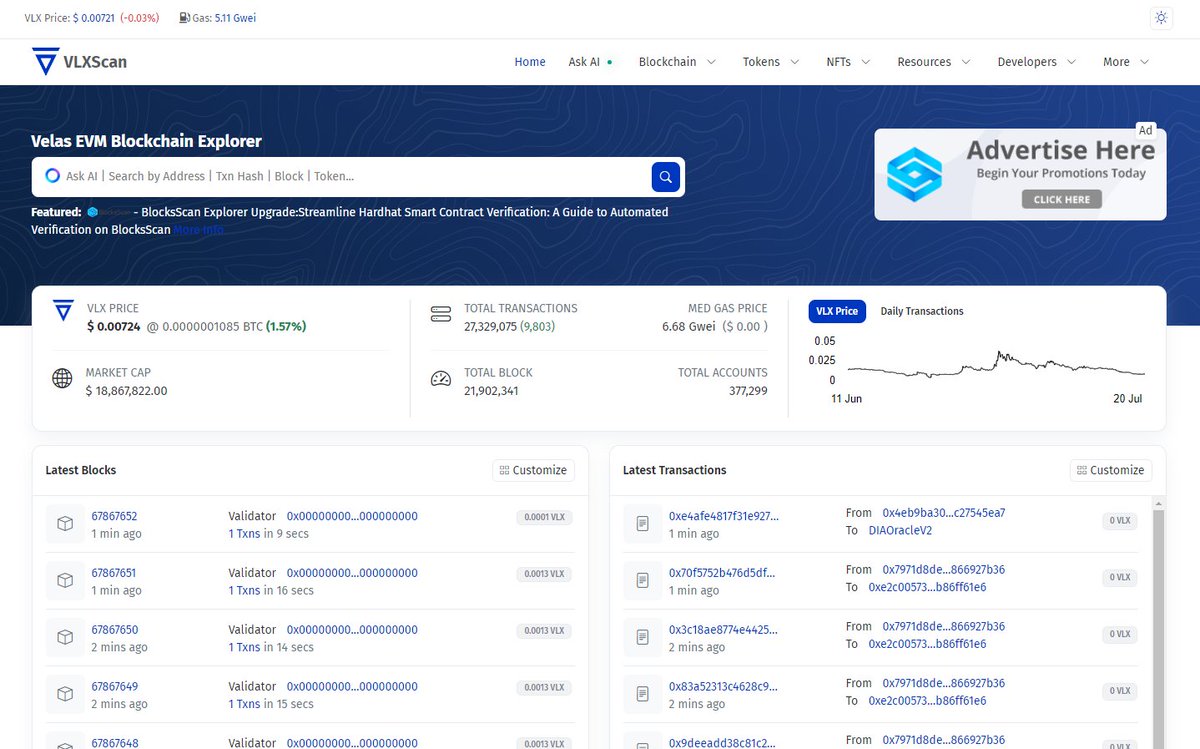Viewport: 1200px width, 749px height.
Task: Click the cube icon for block 67867652
Action: click(65, 524)
